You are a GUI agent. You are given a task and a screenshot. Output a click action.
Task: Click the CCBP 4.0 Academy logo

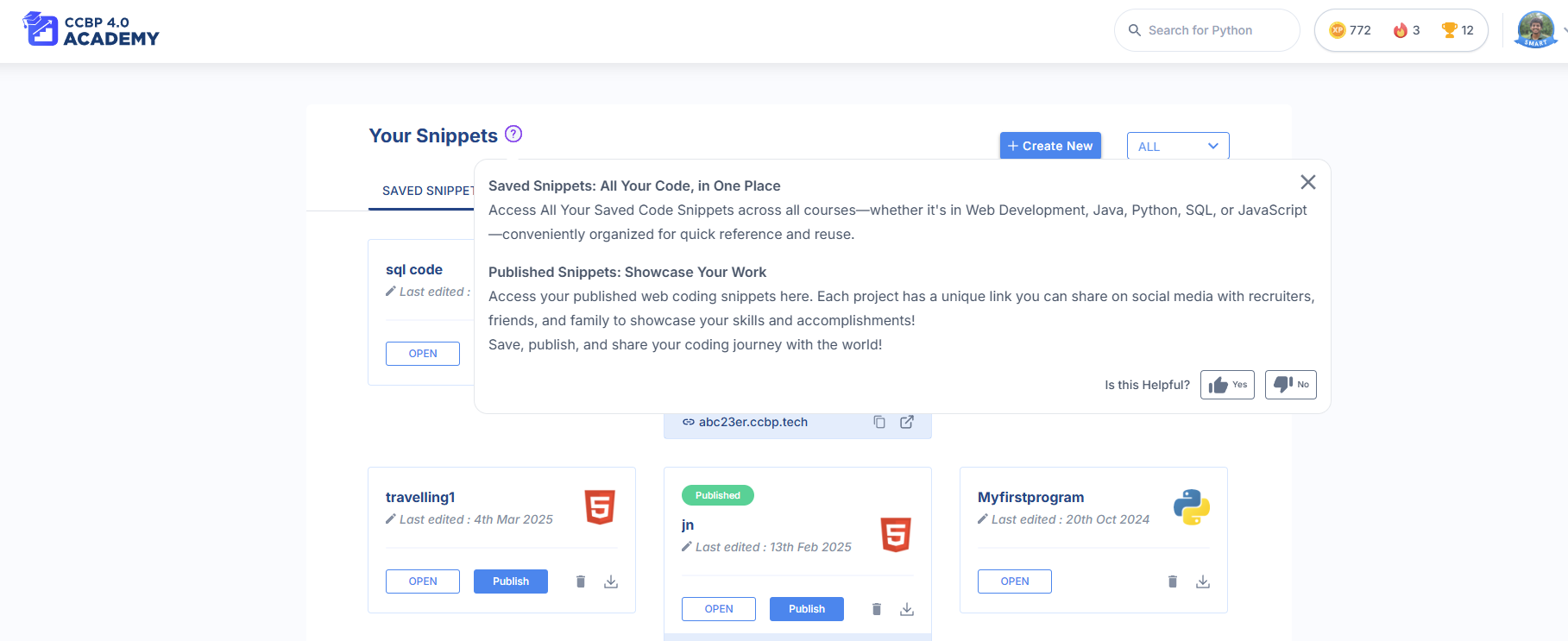(x=91, y=30)
